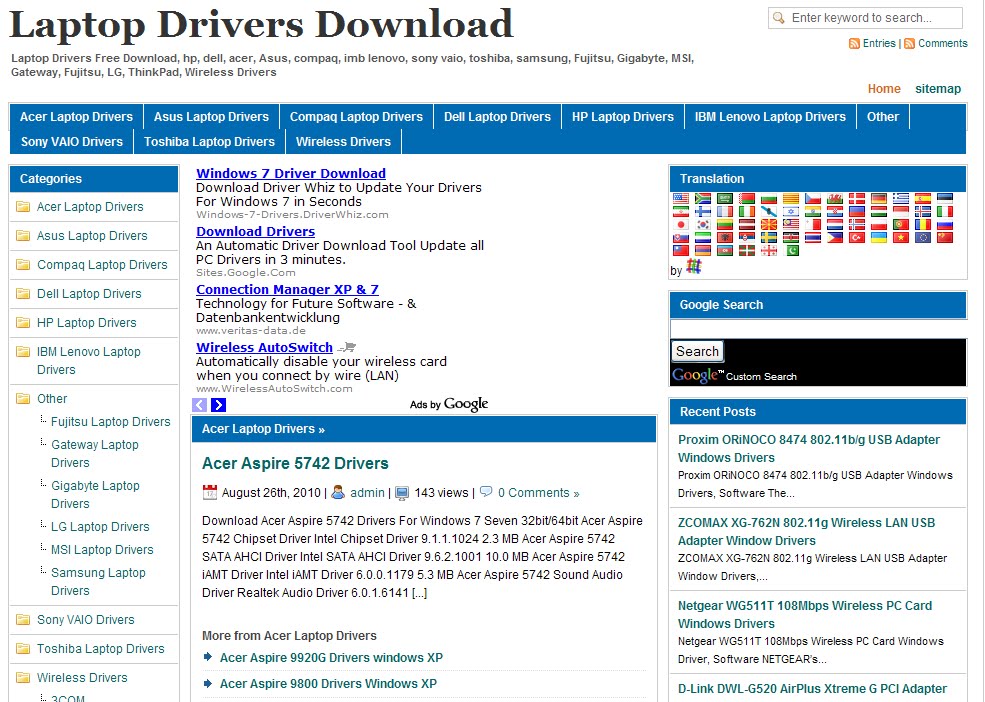Click the user icon beside admin
Screen dimensions: 985x702
[x=338, y=492]
